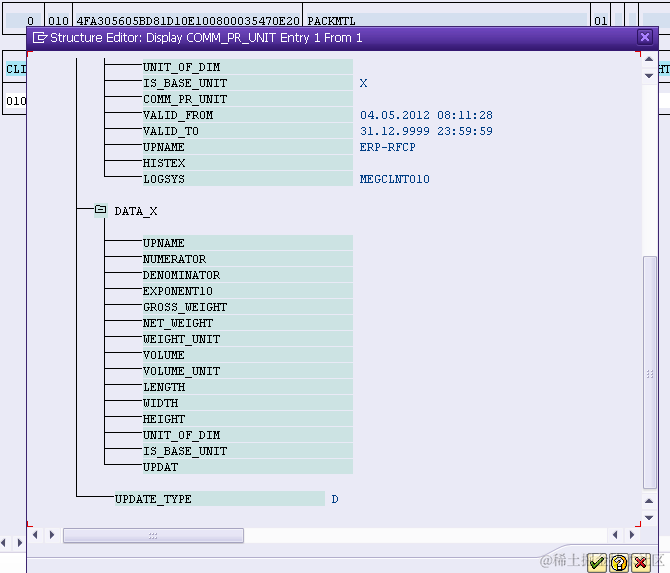670x573 pixels.
Task: Click the PACKMTL cell in background table
Action: pos(447,20)
